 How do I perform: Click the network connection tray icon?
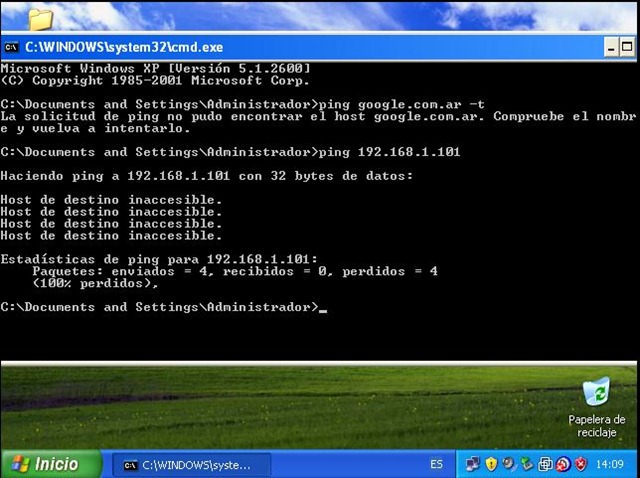tap(472, 464)
